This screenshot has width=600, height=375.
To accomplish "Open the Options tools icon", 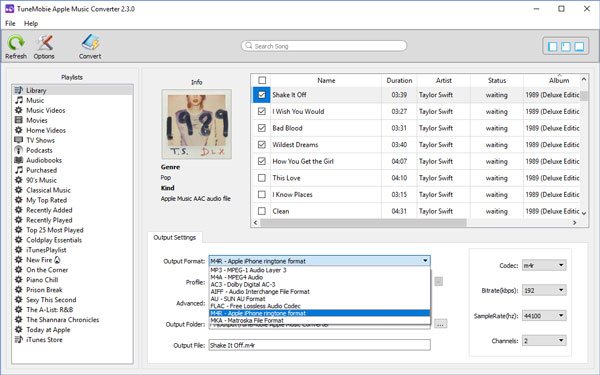I will point(44,43).
